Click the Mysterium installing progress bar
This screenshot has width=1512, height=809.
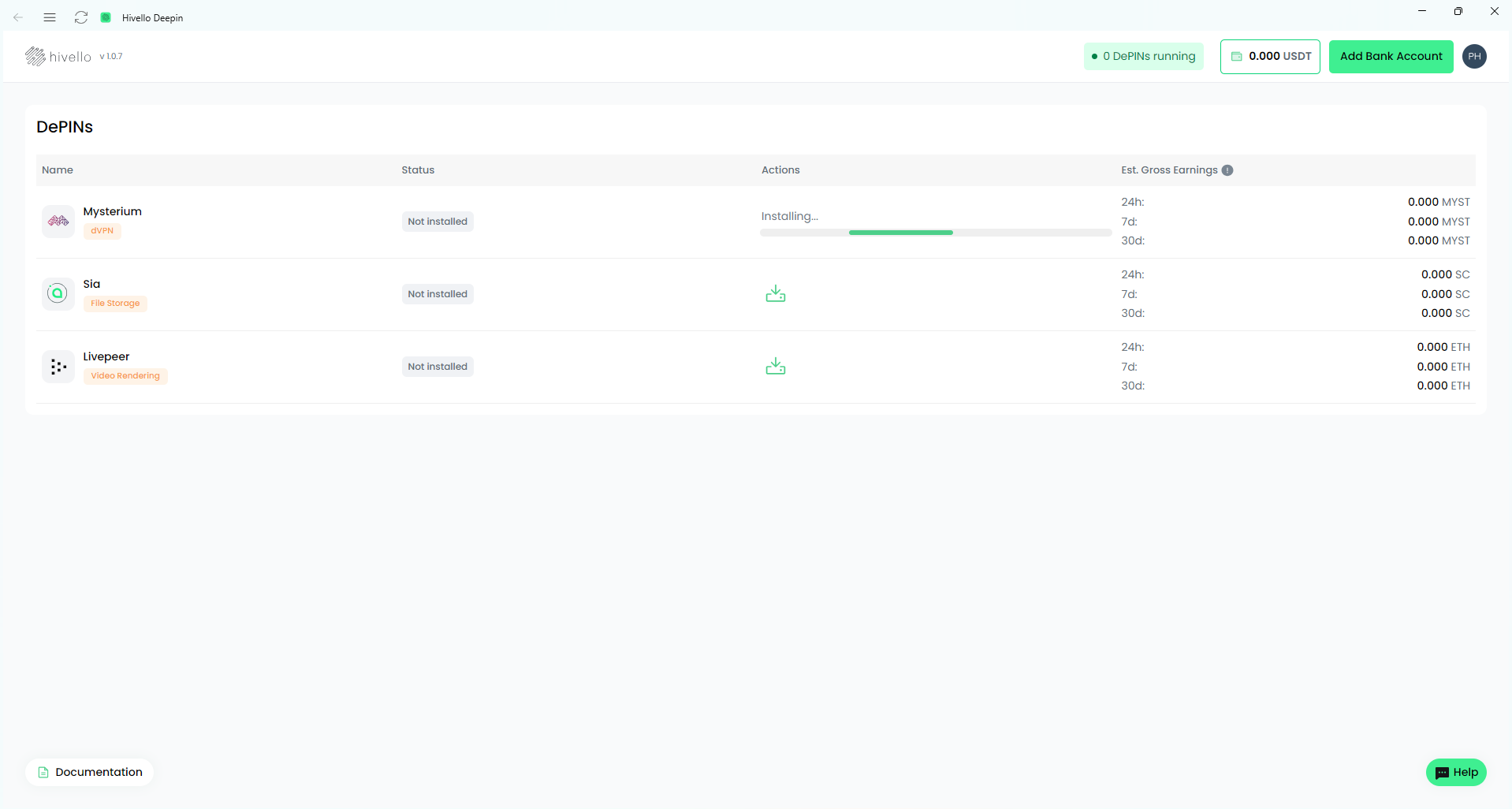(935, 233)
